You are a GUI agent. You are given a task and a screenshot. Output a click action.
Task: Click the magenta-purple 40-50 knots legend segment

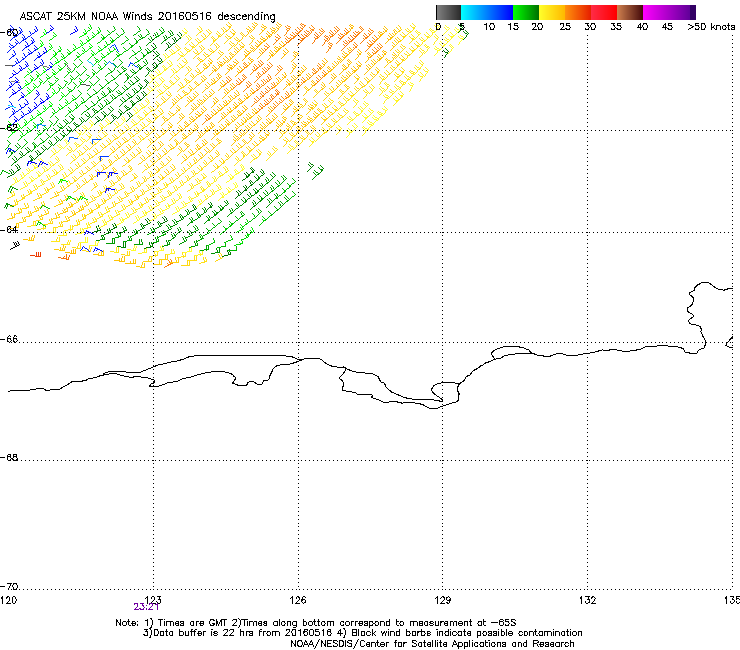click(669, 12)
